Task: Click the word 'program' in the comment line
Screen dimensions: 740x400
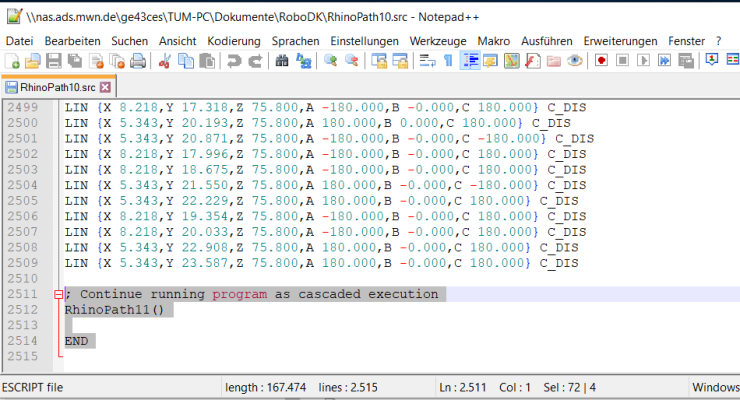Action: (x=239, y=294)
